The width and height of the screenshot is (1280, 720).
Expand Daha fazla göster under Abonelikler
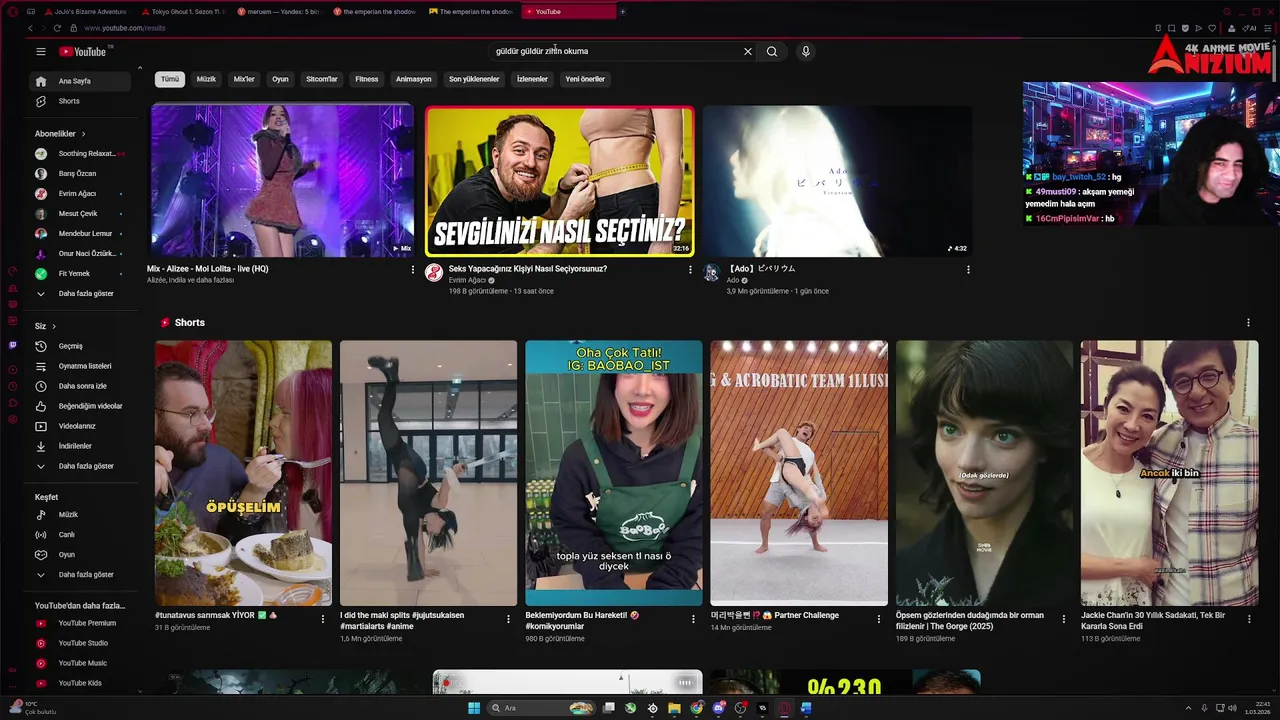pyautogui.click(x=81, y=293)
